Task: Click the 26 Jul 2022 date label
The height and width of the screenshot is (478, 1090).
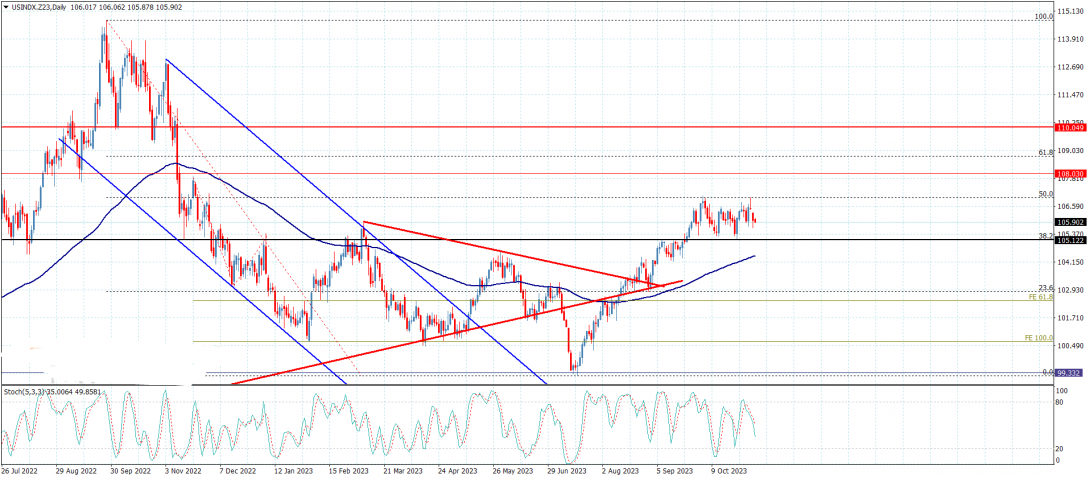Action: pyautogui.click(x=19, y=471)
